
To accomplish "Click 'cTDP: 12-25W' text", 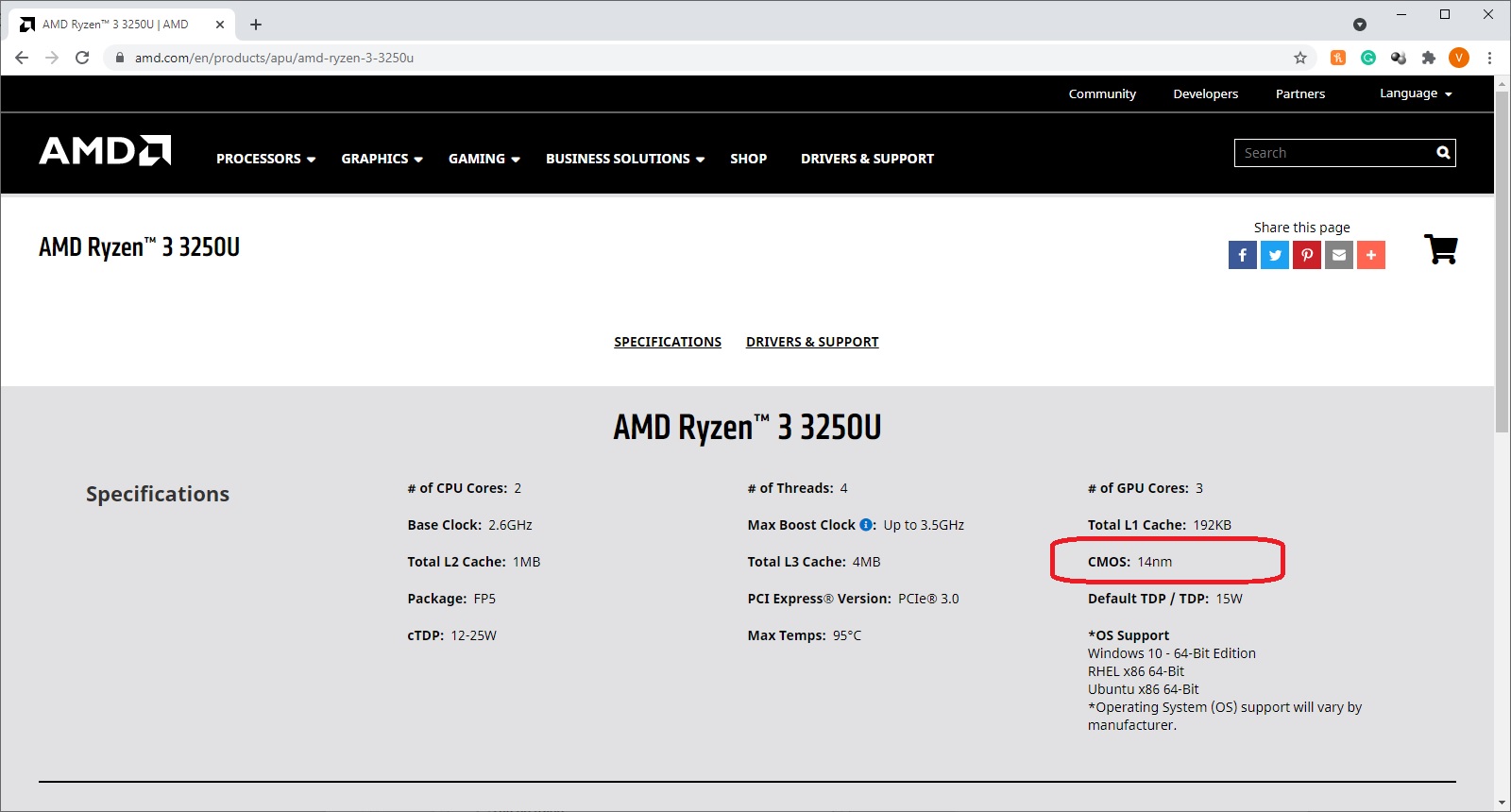I will click(x=452, y=635).
